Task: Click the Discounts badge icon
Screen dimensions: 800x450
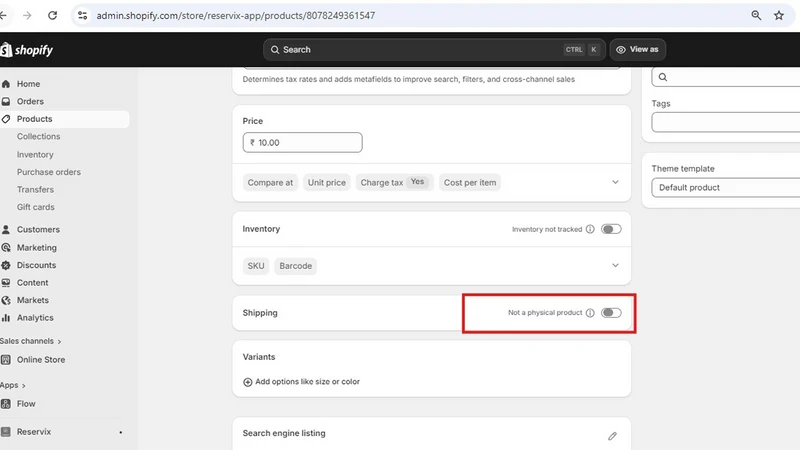Action: click(x=6, y=265)
